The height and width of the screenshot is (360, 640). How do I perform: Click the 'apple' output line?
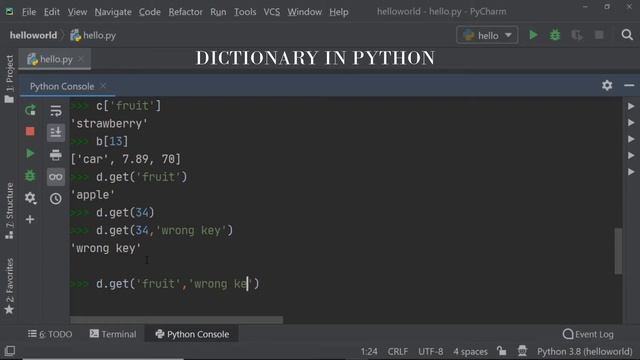[93, 195]
